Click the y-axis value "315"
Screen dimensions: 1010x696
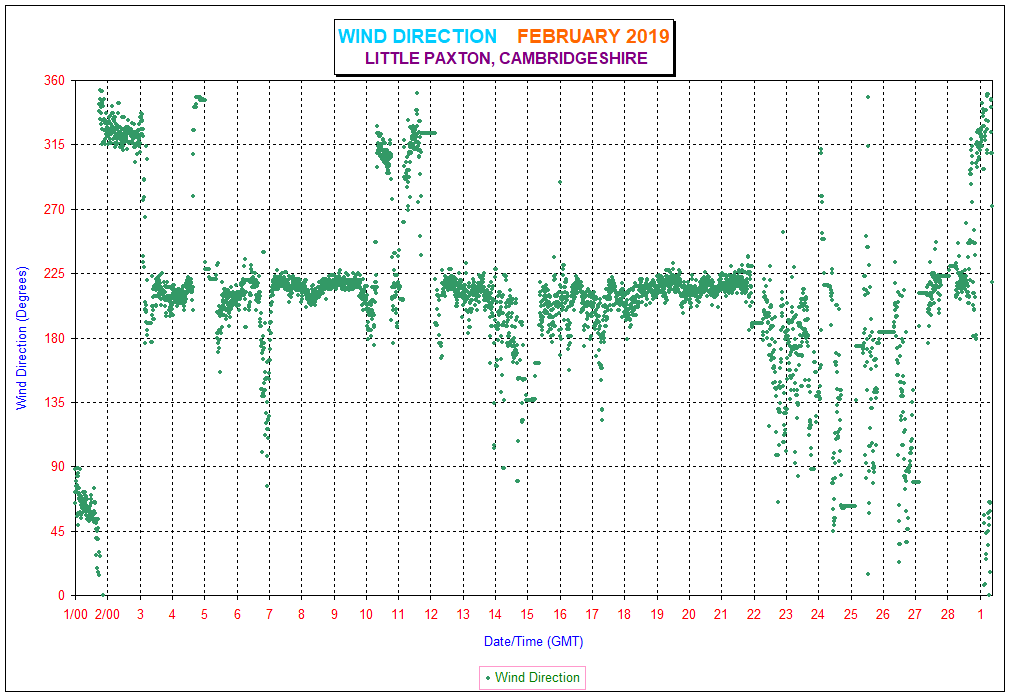pyautogui.click(x=54, y=145)
